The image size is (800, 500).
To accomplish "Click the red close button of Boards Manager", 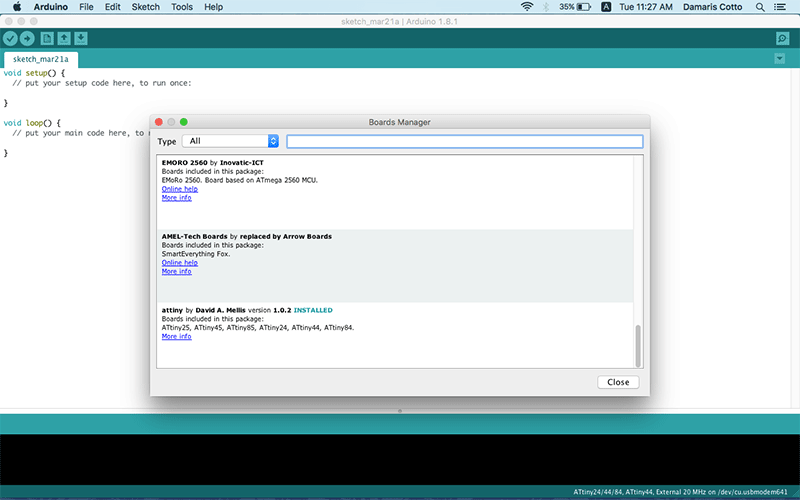I will tap(159, 122).
